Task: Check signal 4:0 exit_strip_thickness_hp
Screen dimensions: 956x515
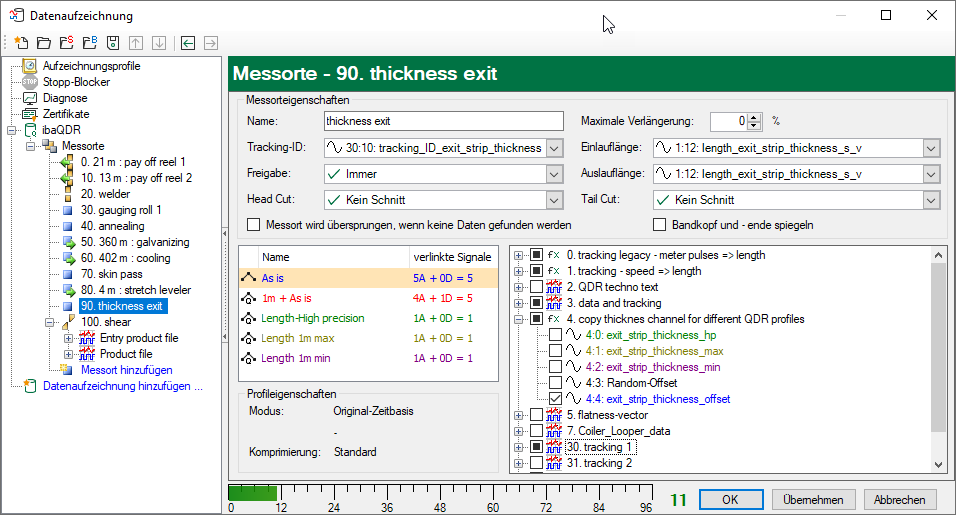Action: (555, 335)
